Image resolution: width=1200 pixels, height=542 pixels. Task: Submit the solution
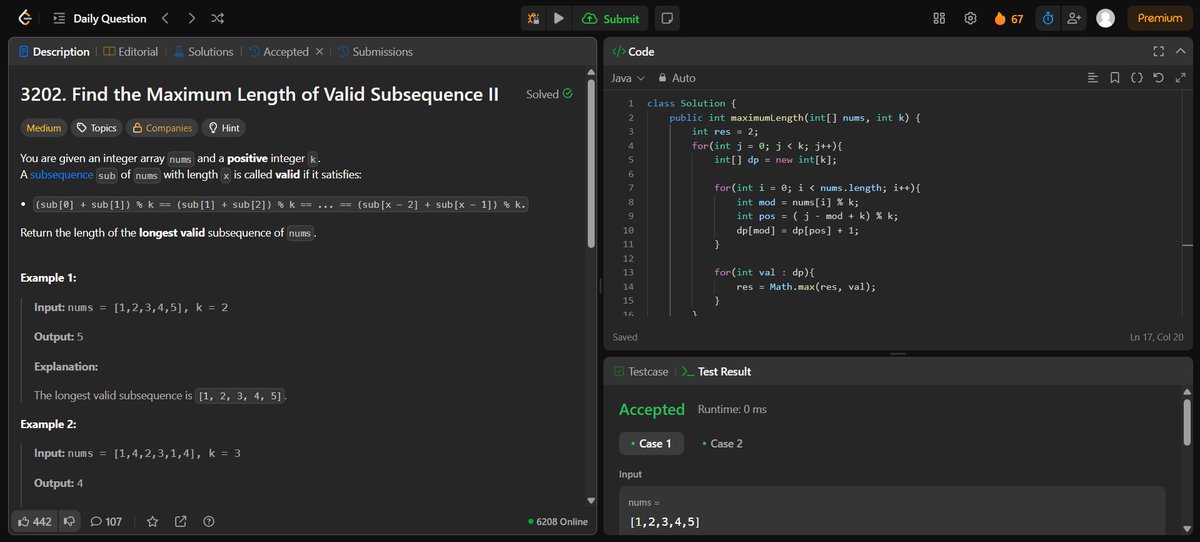(x=611, y=18)
